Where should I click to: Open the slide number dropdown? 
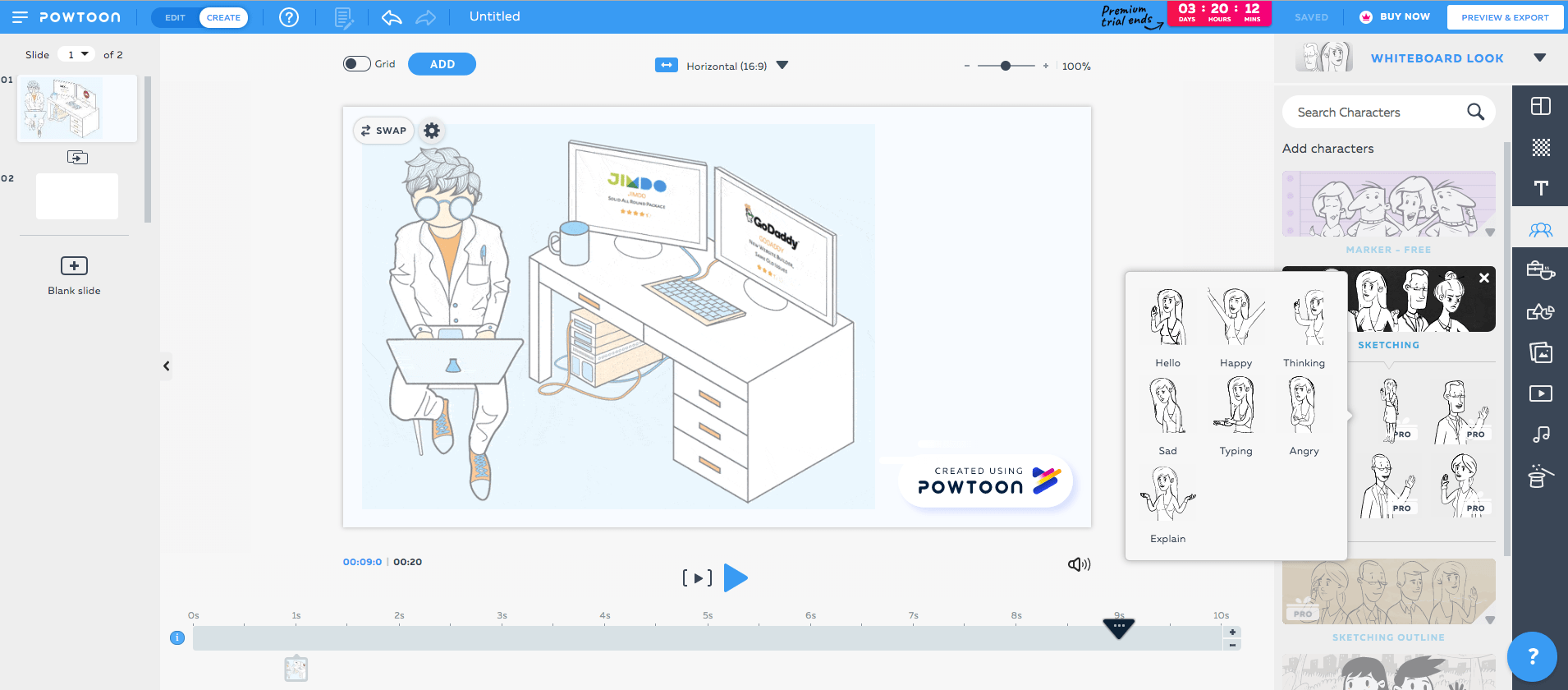click(x=76, y=54)
